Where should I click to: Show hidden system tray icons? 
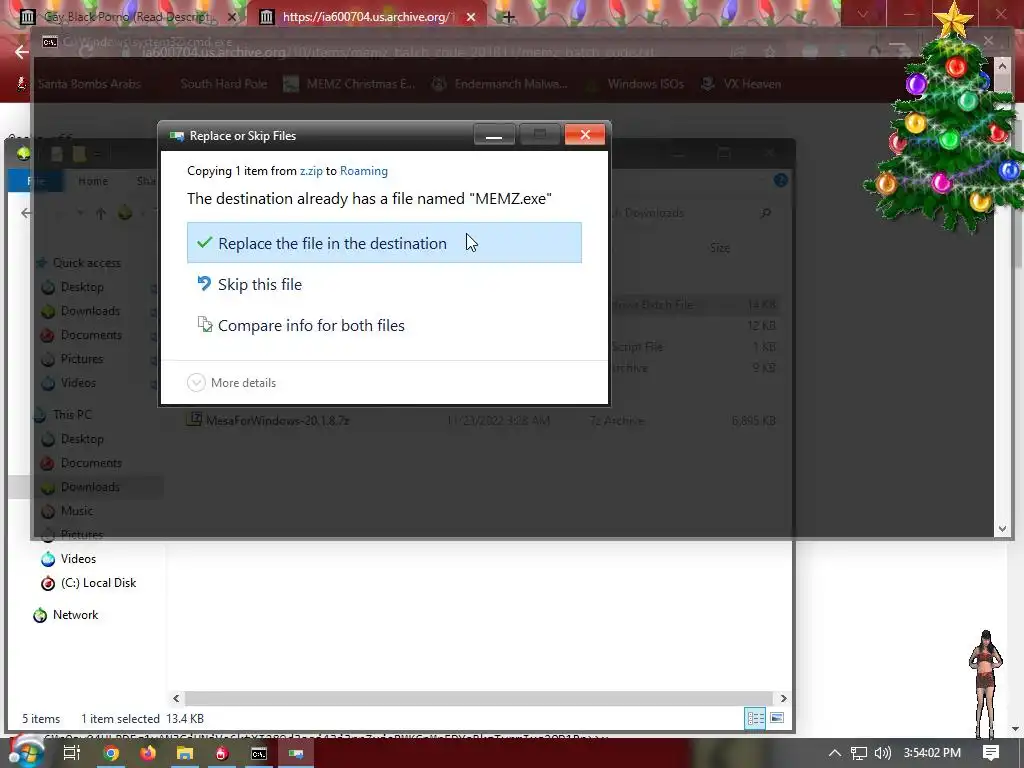tap(835, 753)
